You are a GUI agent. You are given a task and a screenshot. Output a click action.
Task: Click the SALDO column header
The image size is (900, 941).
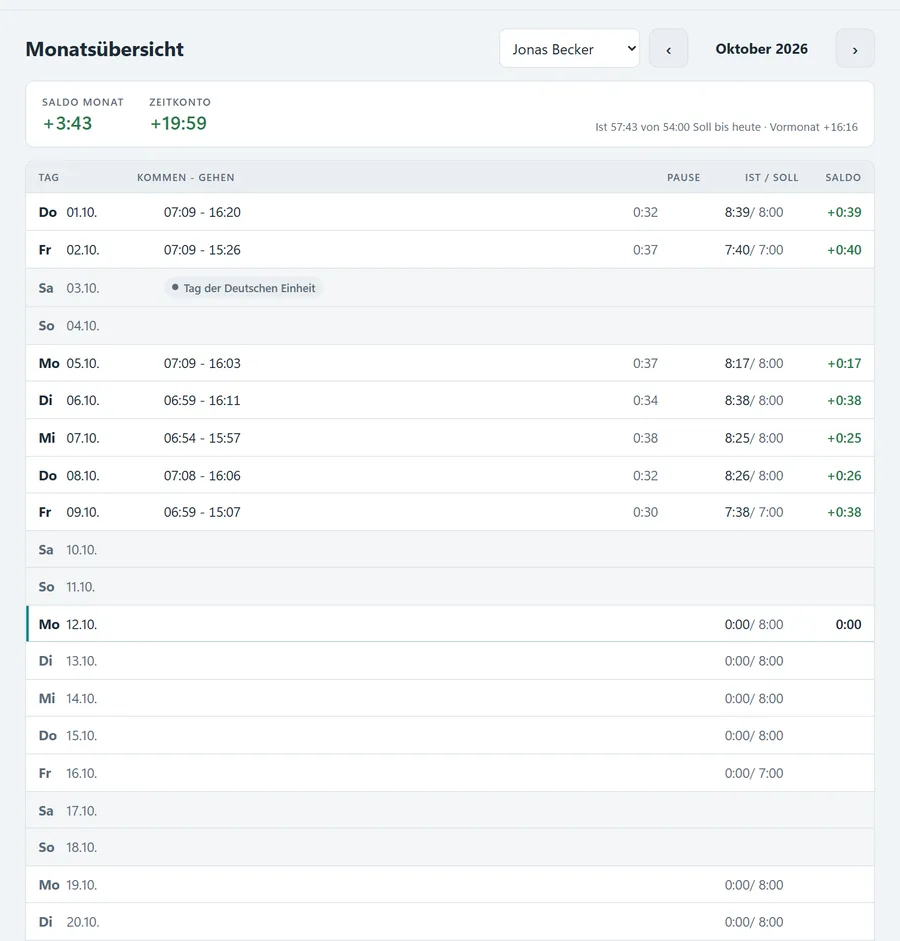(843, 178)
